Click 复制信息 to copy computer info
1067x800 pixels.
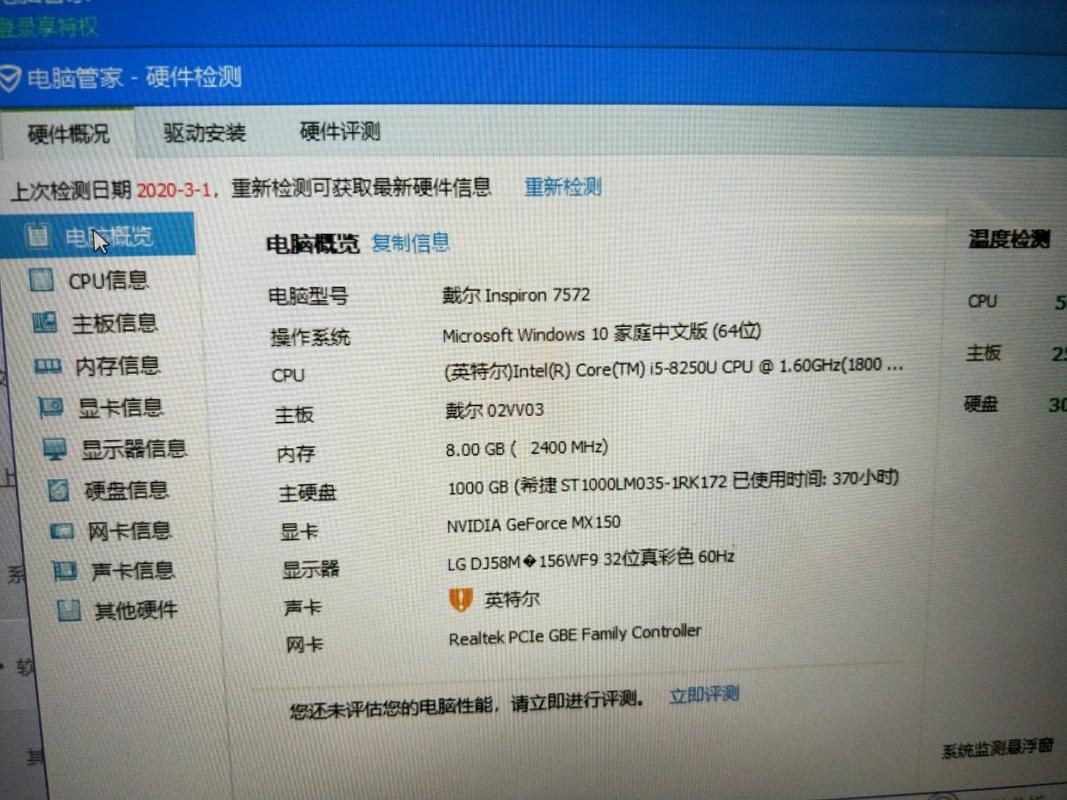[x=410, y=243]
